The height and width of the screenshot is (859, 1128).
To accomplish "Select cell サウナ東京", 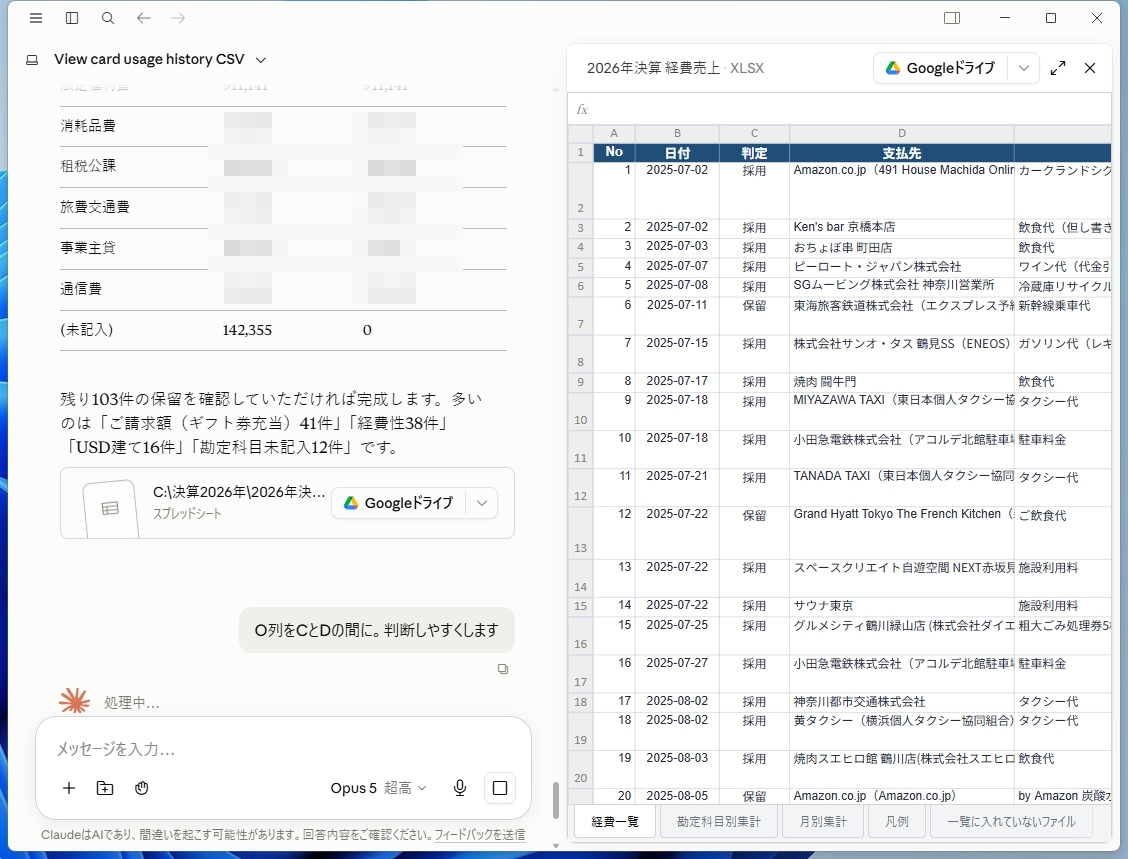I will (901, 606).
